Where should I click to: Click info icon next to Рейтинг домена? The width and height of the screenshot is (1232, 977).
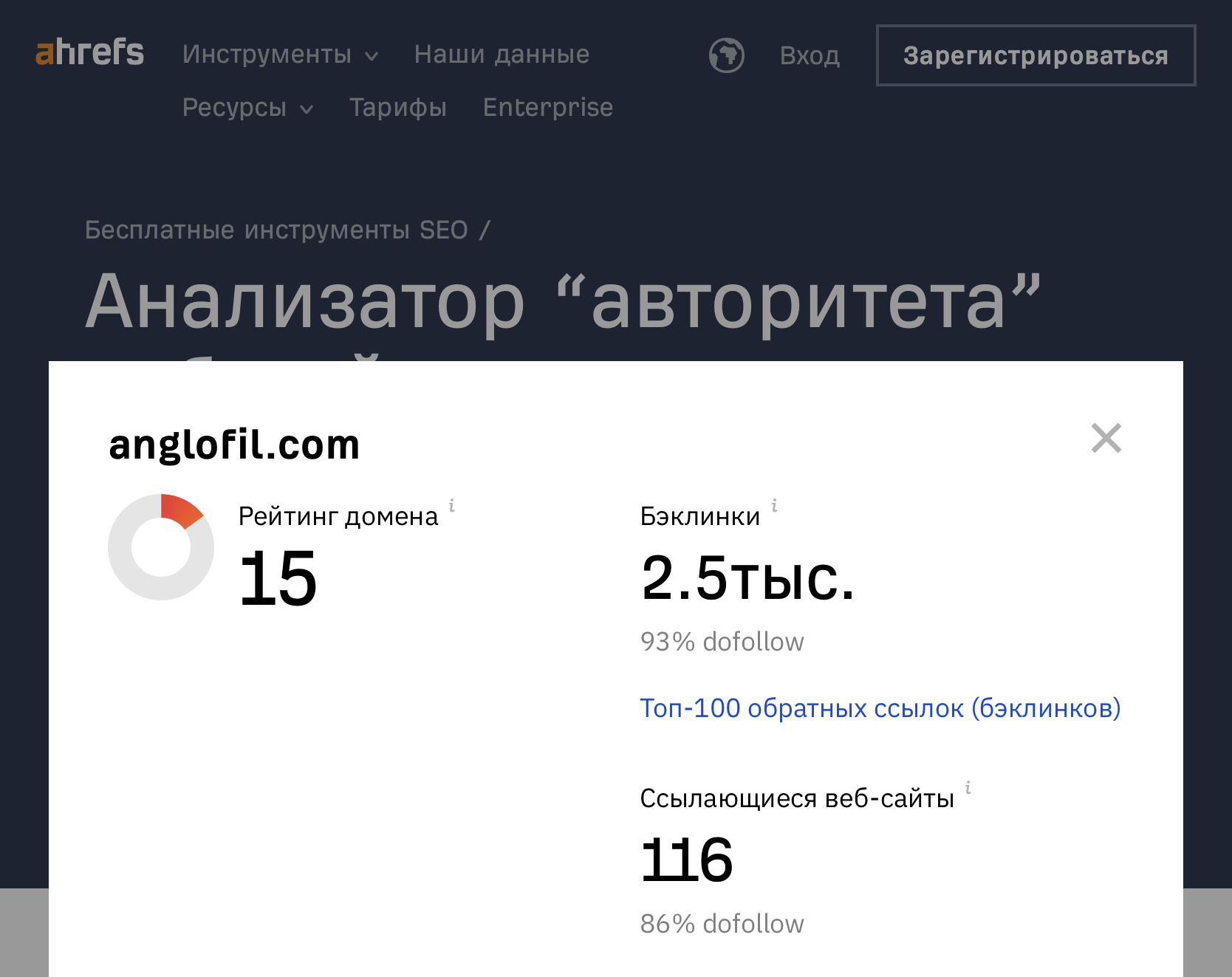[x=452, y=505]
